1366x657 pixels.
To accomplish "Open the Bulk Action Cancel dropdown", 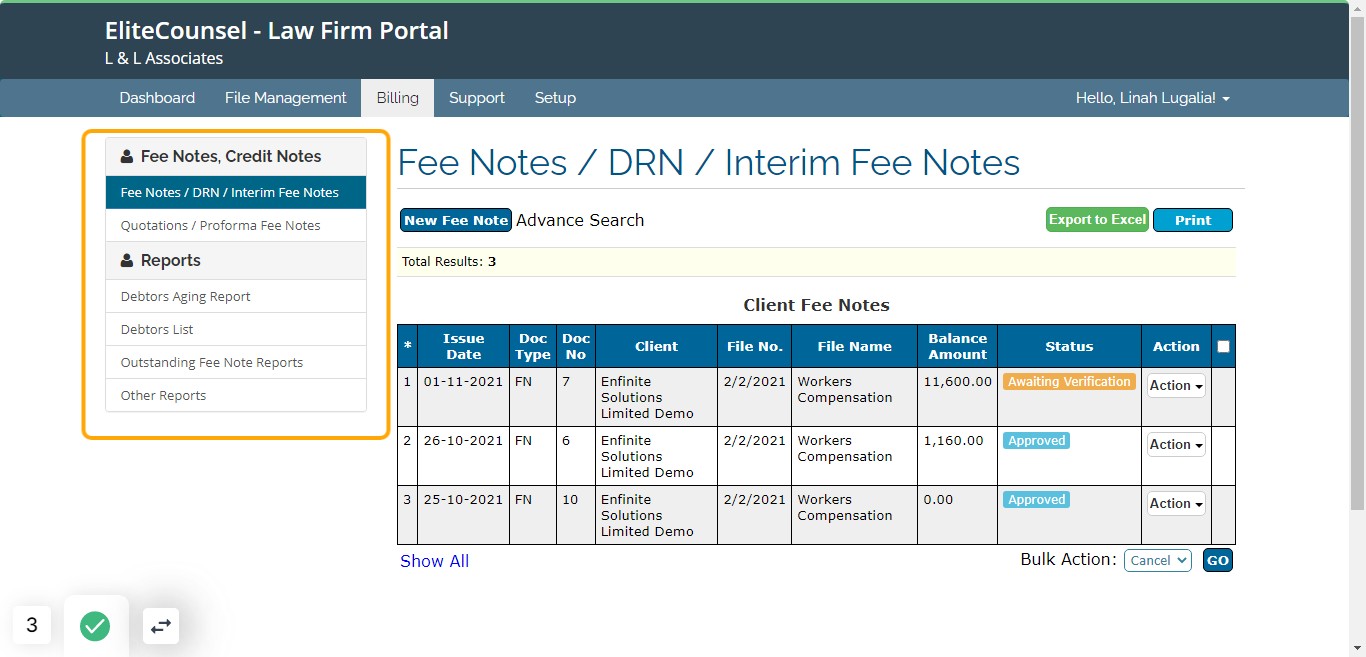I will (1158, 561).
